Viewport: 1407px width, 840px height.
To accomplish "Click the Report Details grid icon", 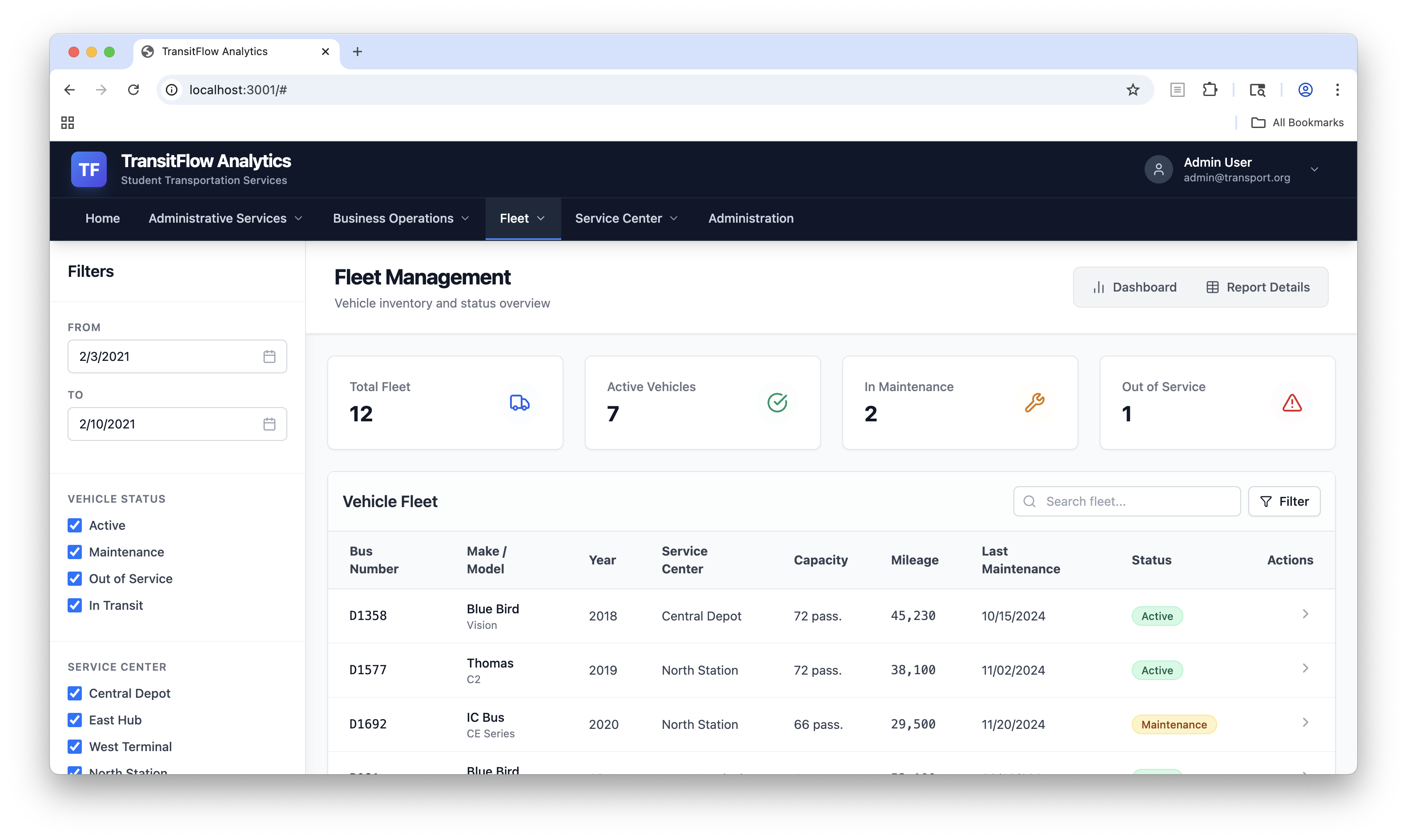I will [x=1213, y=287].
